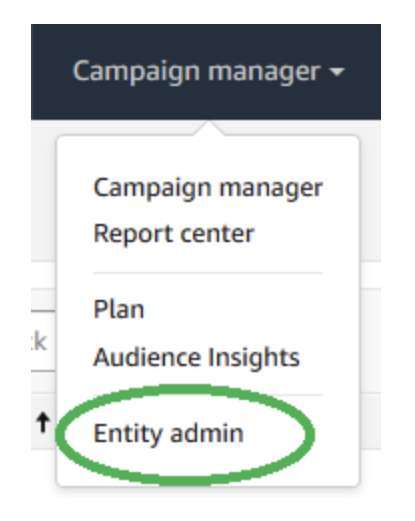
Task: Click the caret arrow beside Campaign manager header
Action: point(337,72)
